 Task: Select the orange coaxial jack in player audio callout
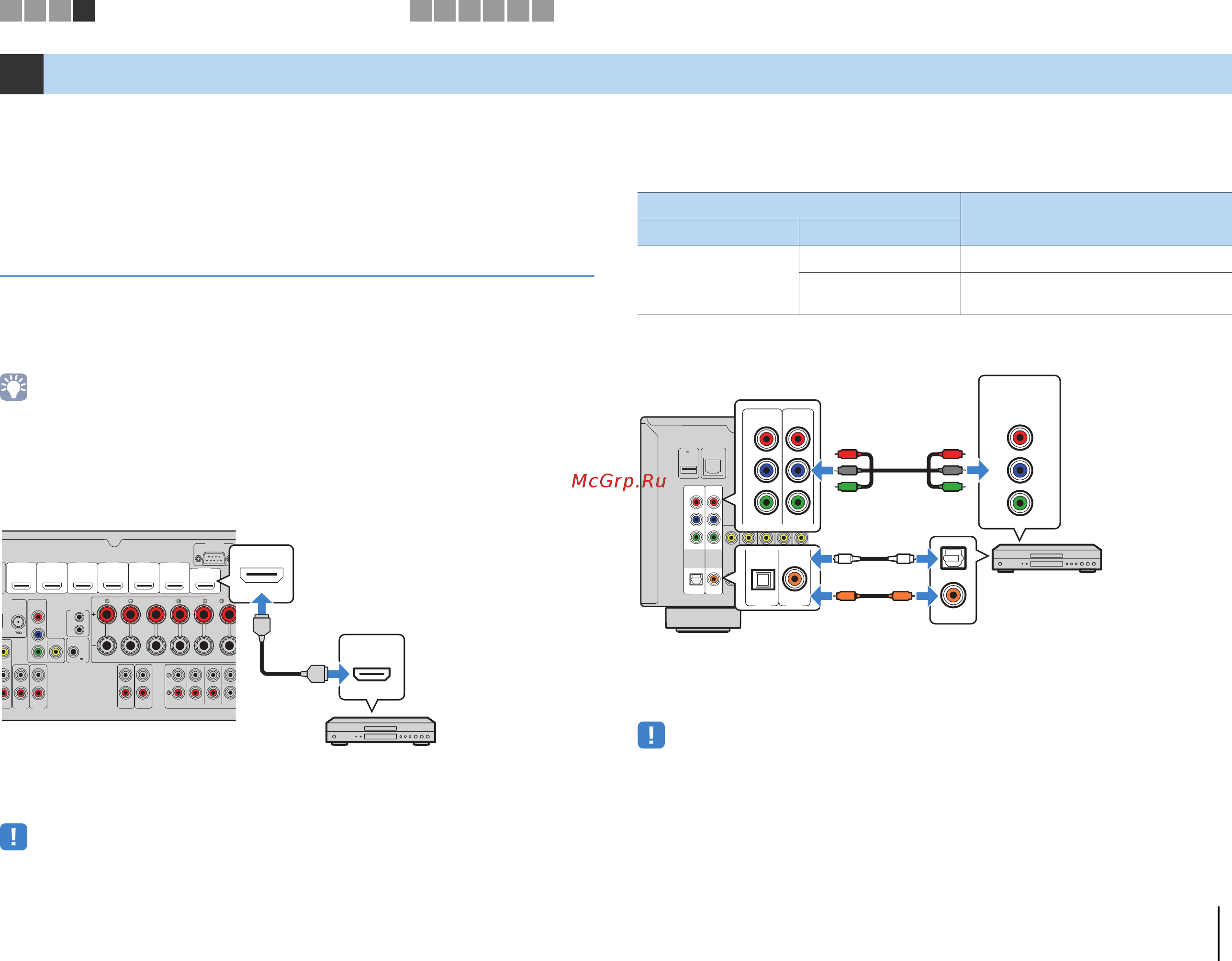pyautogui.click(x=953, y=595)
